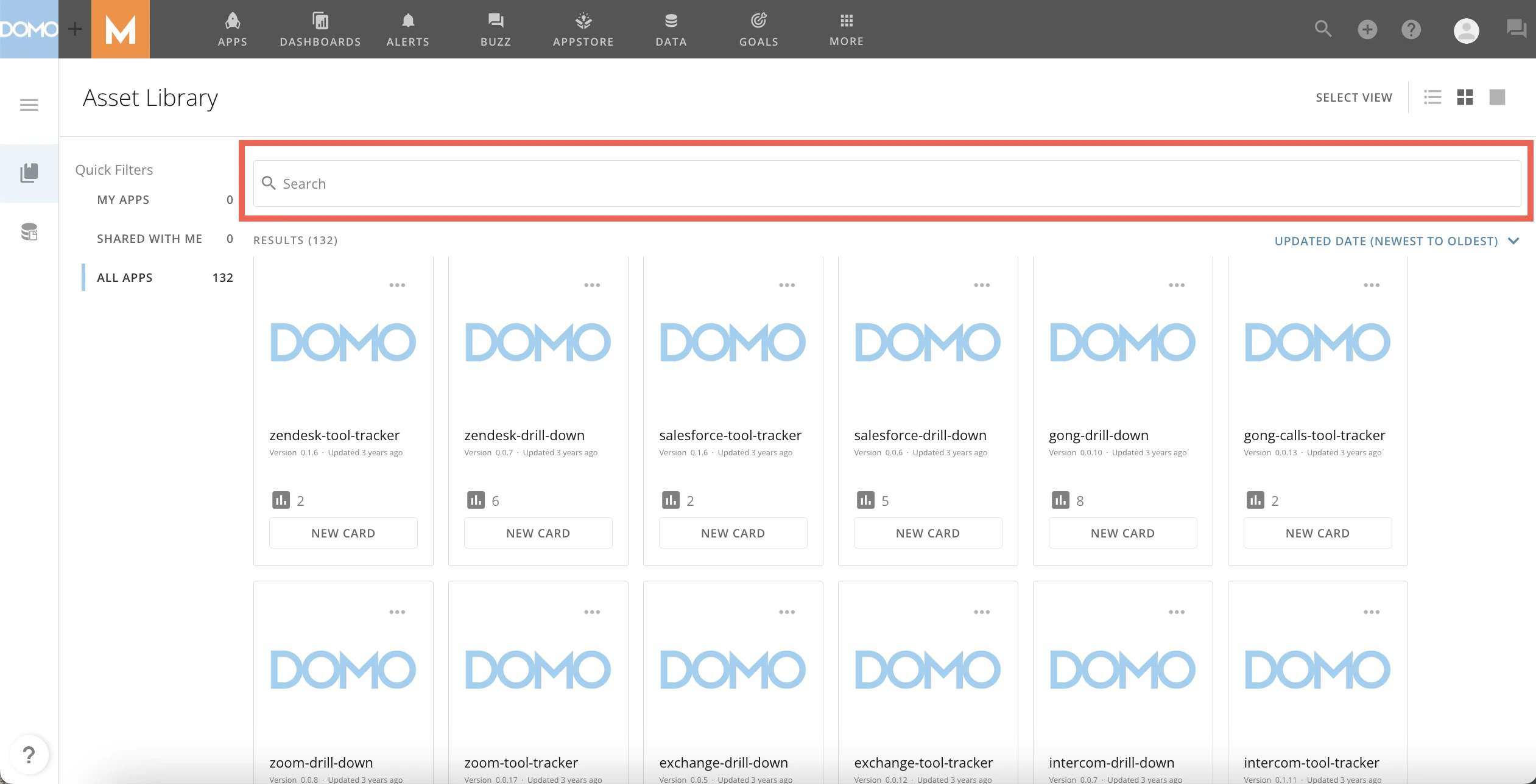Switch to list view

[x=1432, y=97]
